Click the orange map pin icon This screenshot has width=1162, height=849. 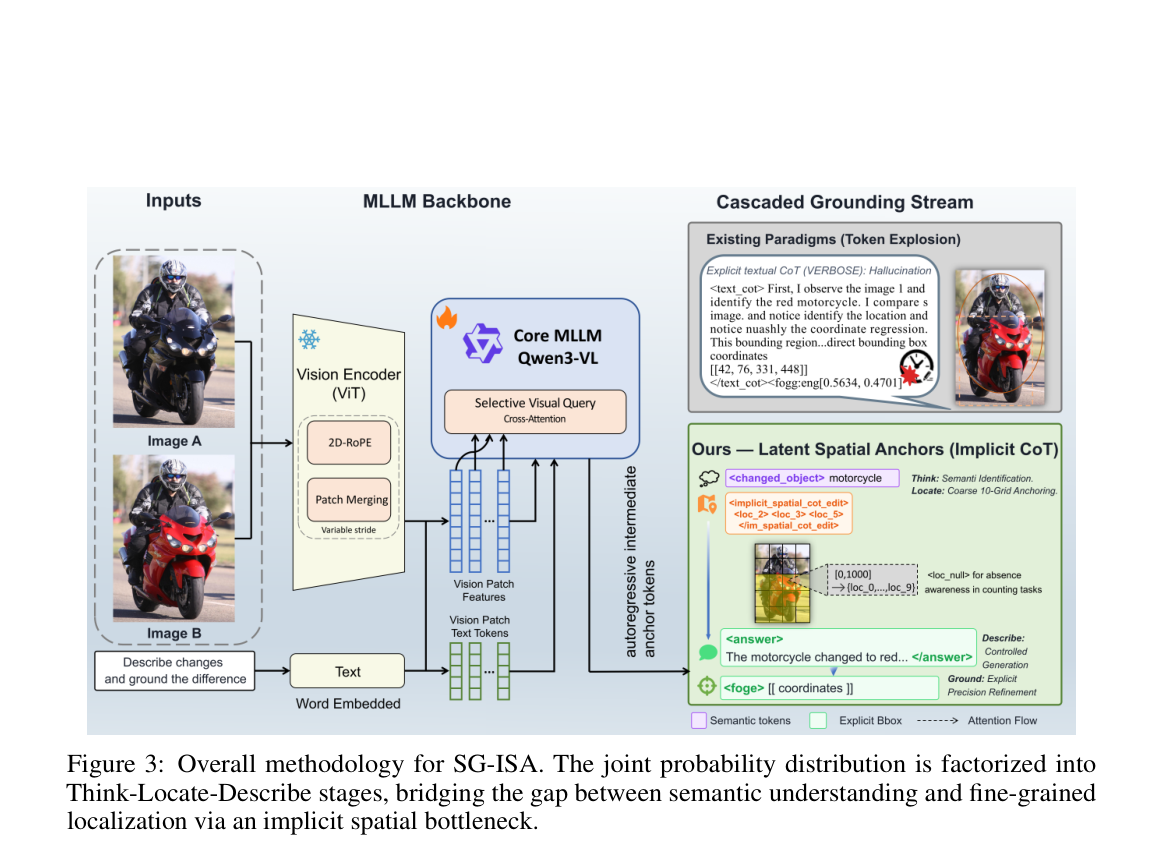coord(707,505)
